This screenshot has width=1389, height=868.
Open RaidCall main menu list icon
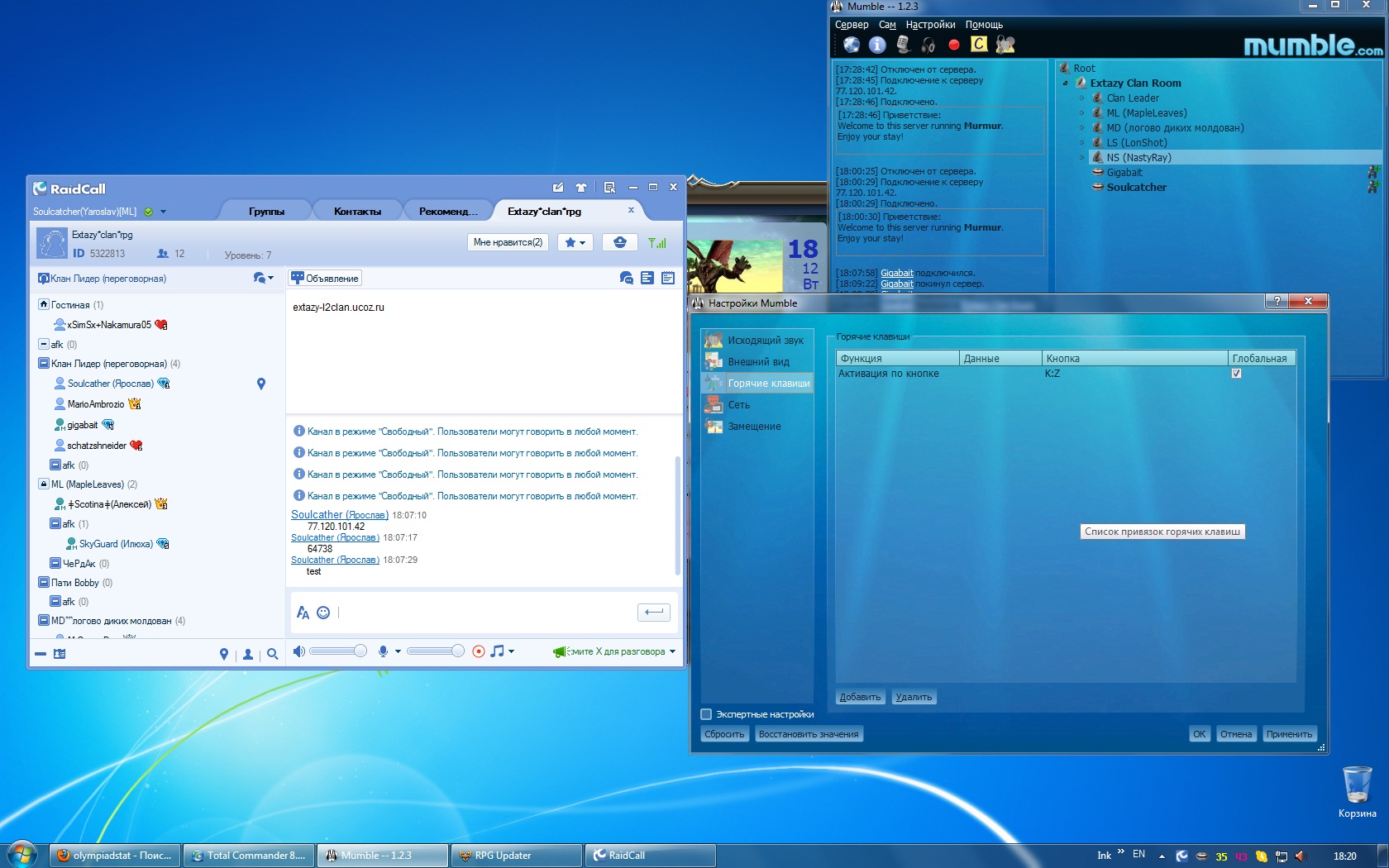click(x=609, y=188)
